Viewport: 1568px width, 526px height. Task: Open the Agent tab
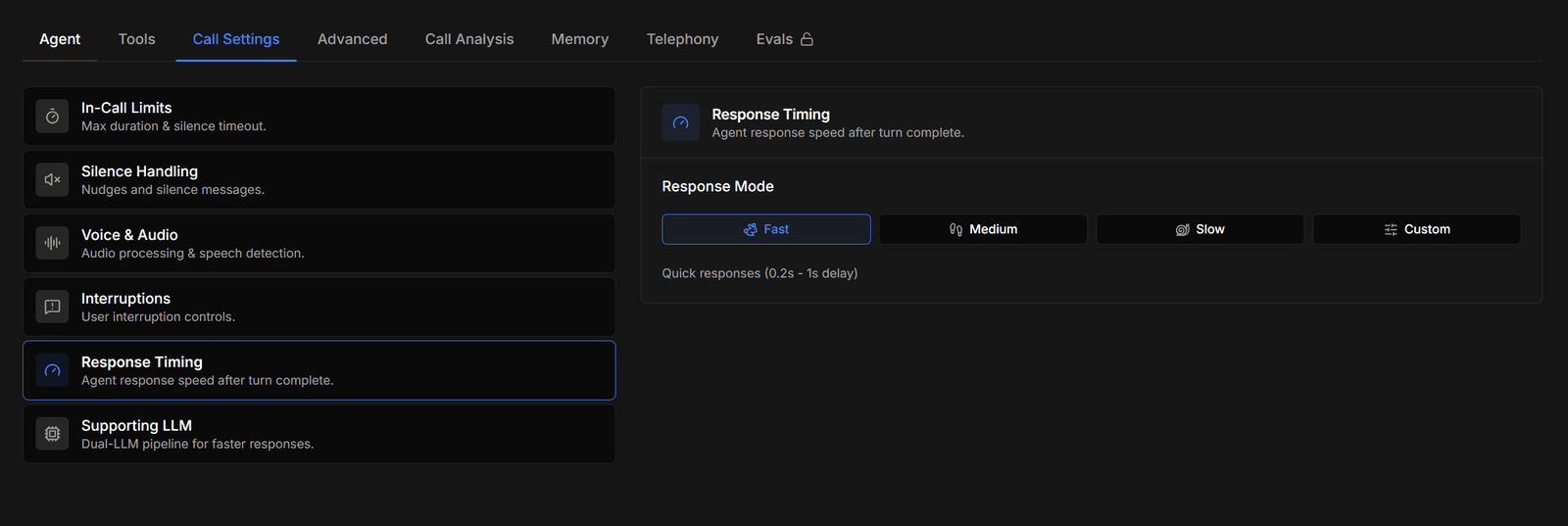pyautogui.click(x=60, y=39)
